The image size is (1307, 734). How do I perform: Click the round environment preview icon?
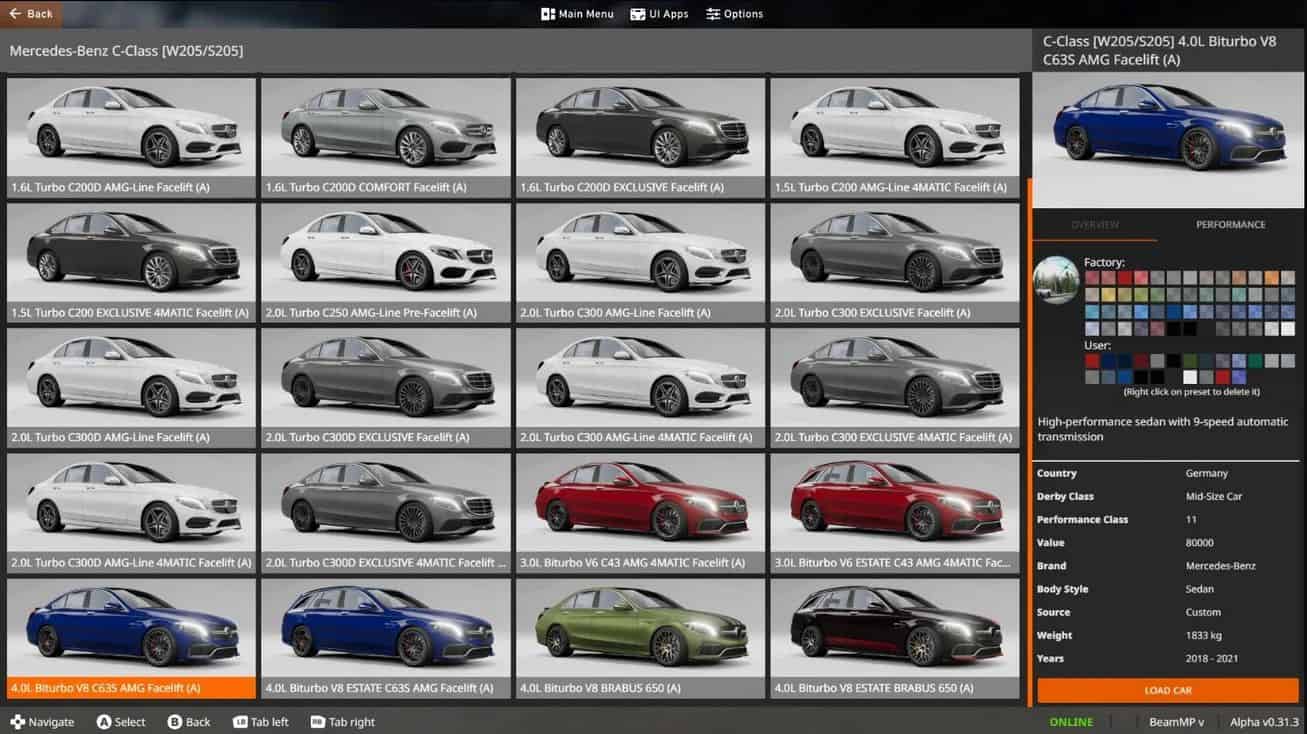1056,281
